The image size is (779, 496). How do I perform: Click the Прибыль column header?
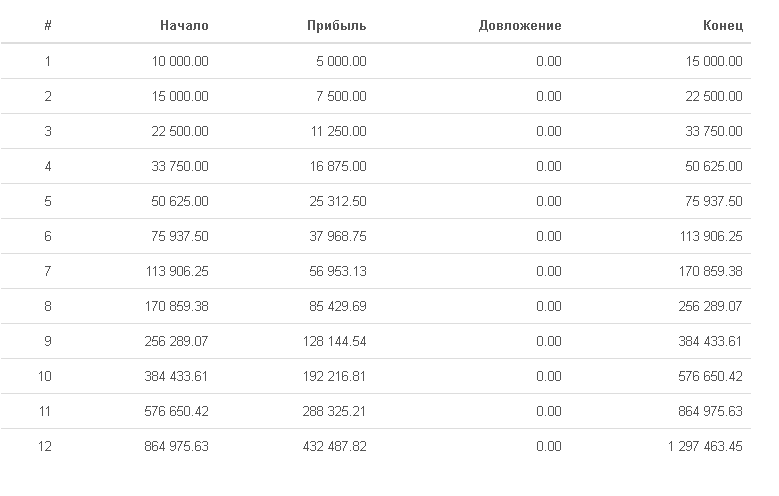(x=337, y=26)
